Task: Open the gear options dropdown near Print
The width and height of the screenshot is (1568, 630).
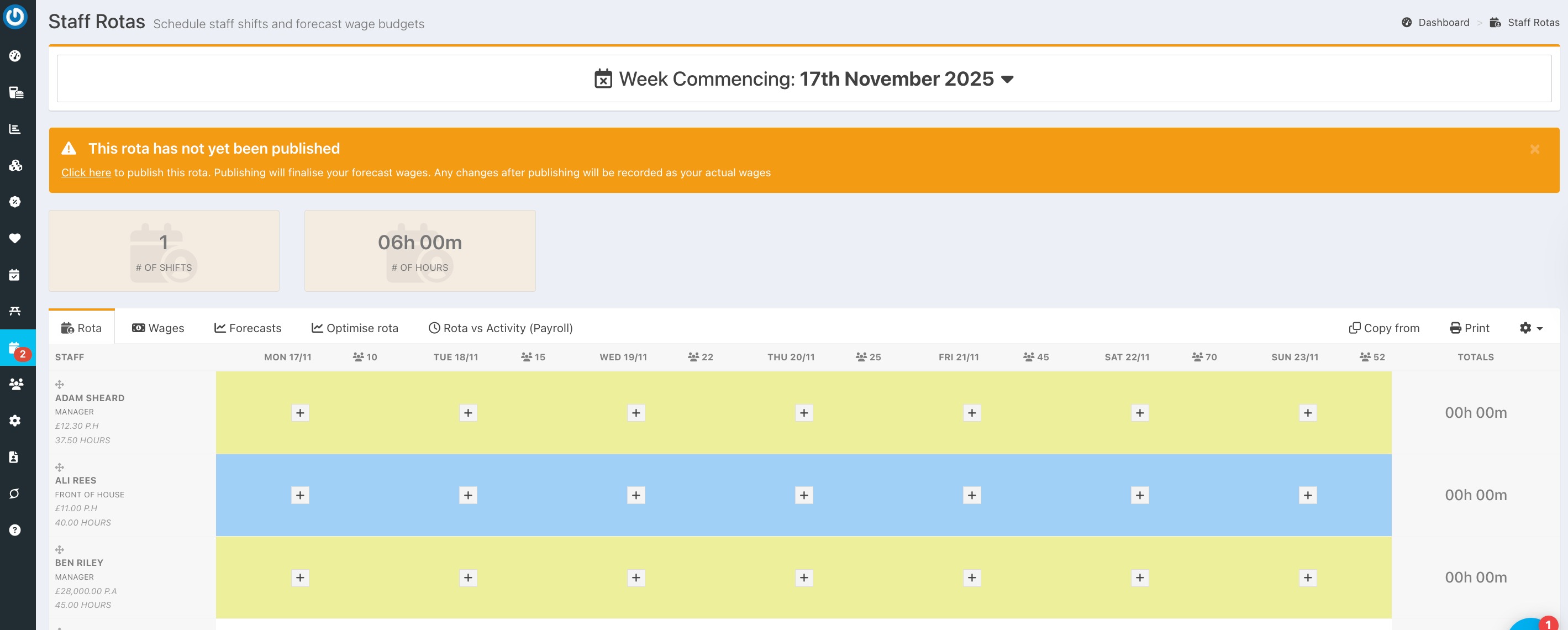Action: click(1531, 328)
